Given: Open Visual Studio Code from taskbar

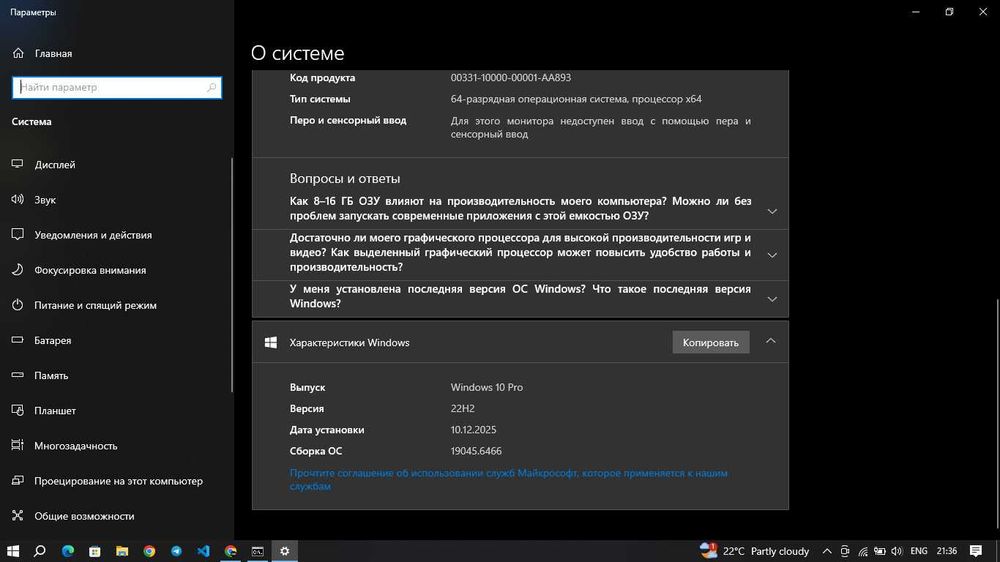Looking at the screenshot, I should [x=203, y=551].
